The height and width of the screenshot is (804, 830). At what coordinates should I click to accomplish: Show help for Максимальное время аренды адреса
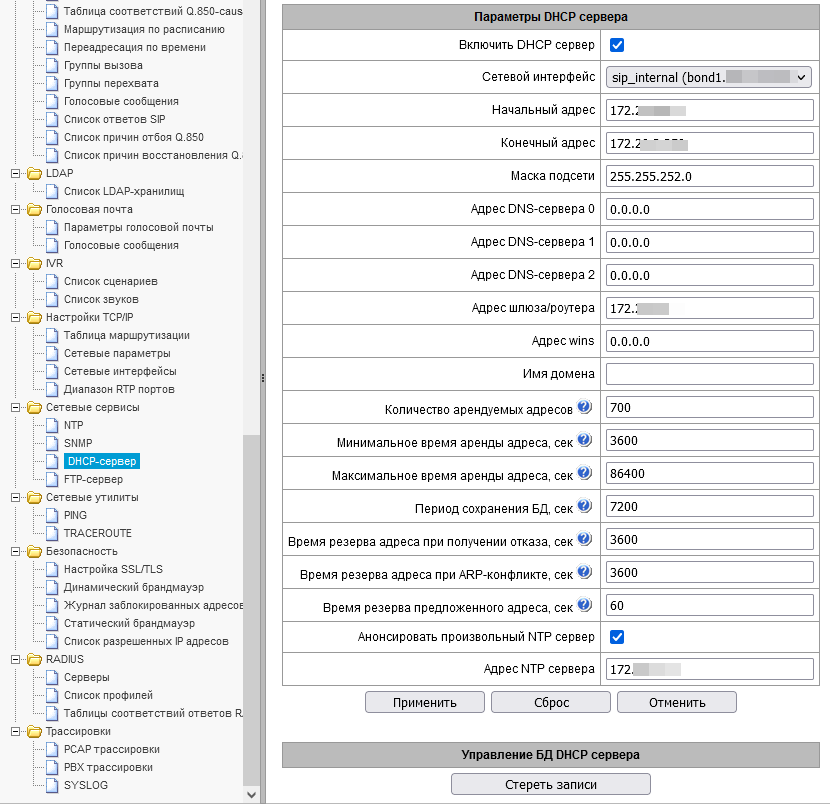coord(584,472)
